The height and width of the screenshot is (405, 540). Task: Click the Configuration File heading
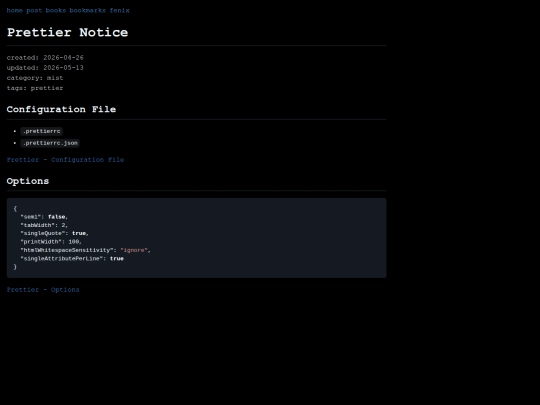click(x=61, y=110)
